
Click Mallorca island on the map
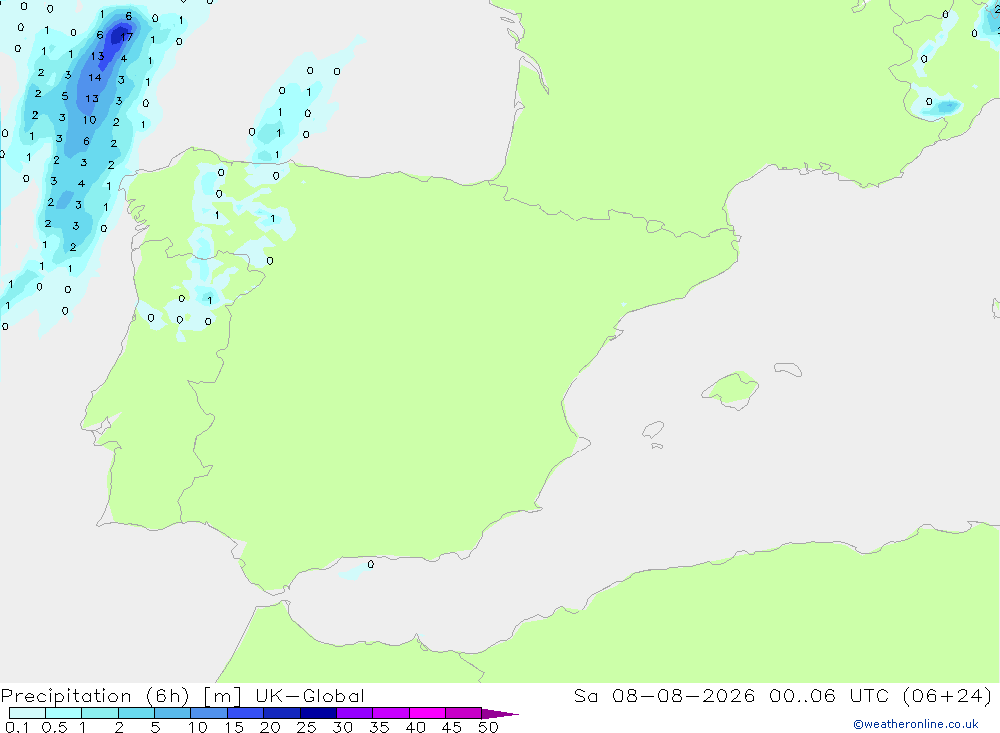pos(731,389)
